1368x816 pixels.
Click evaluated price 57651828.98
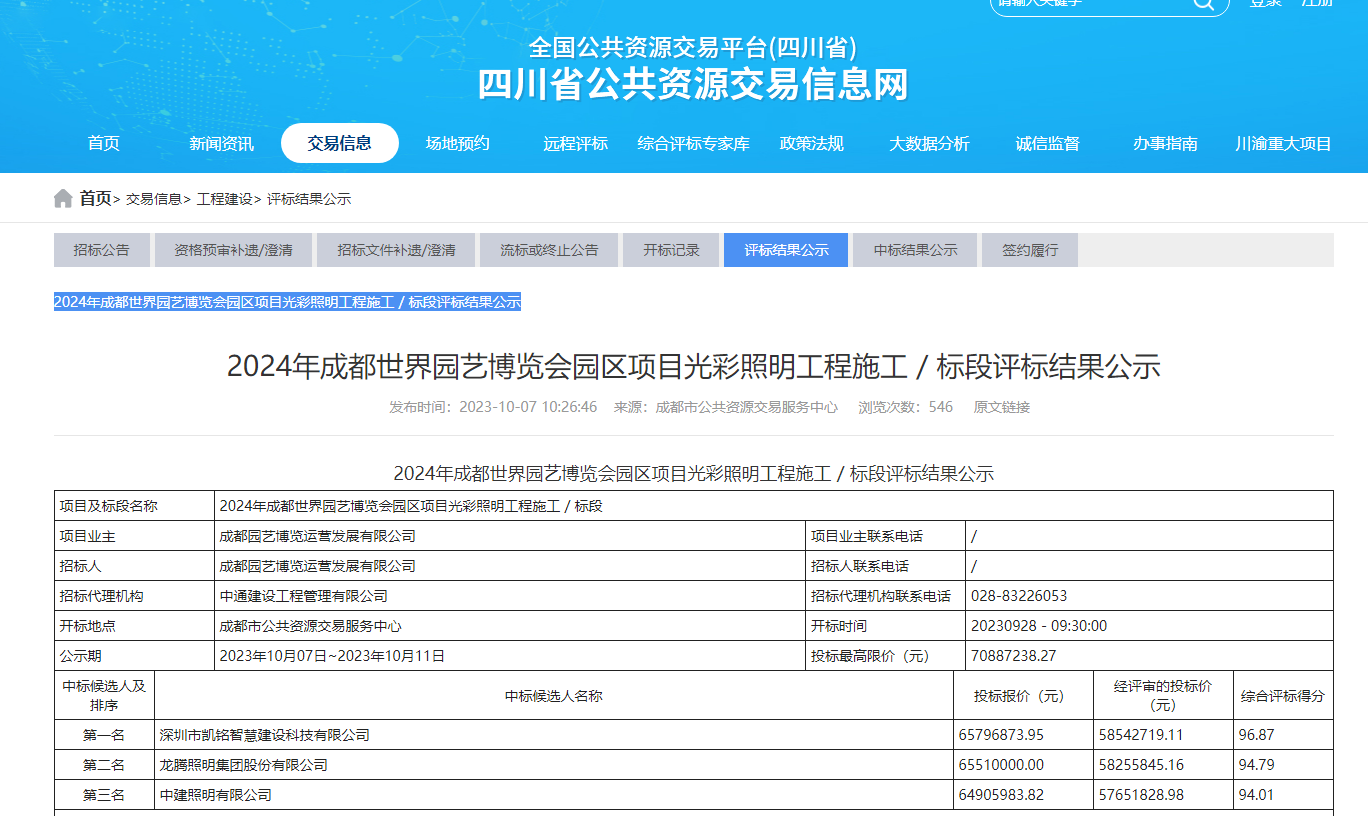[x=1141, y=795]
